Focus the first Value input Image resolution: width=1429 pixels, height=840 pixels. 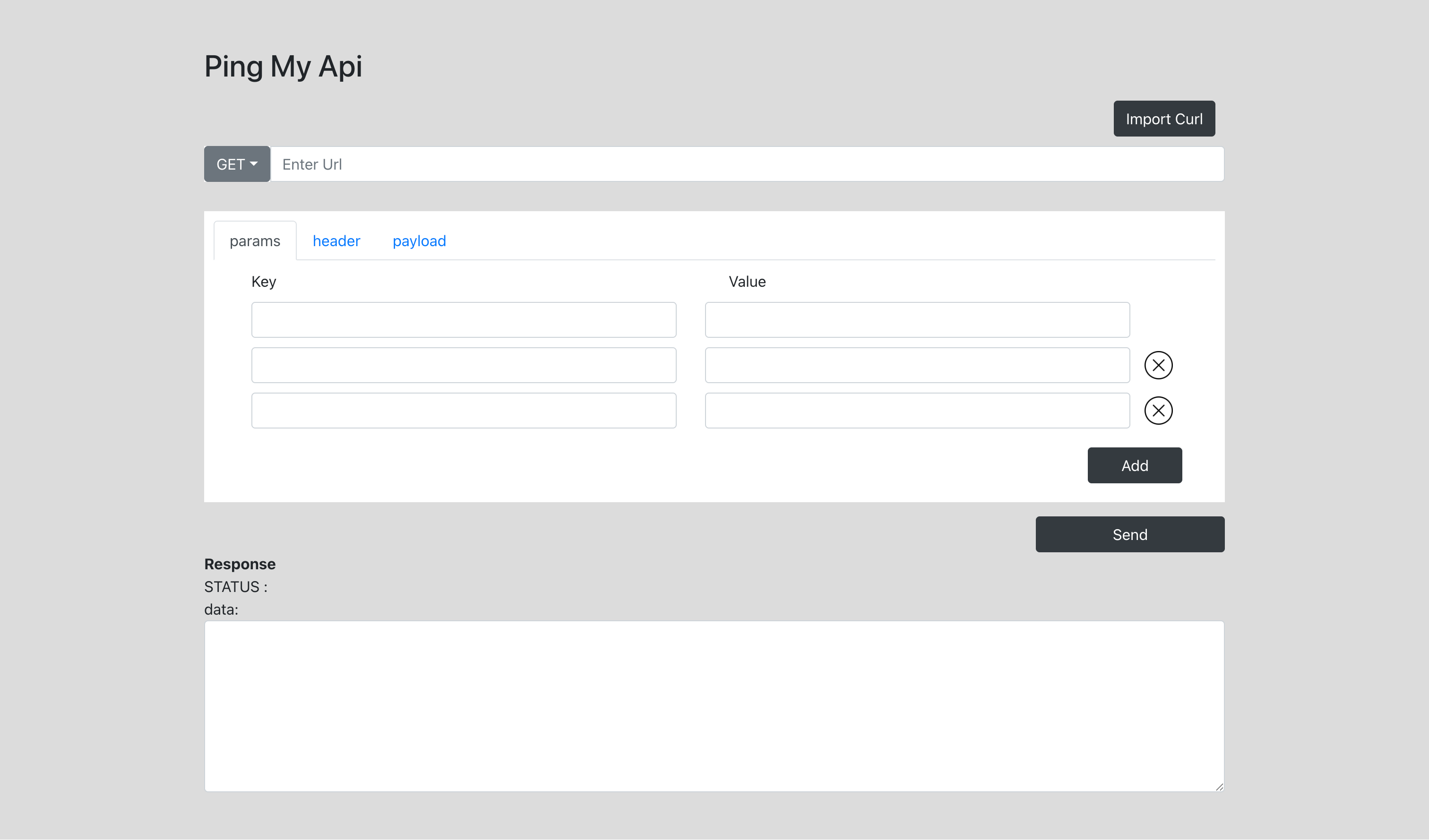pyautogui.click(x=917, y=320)
